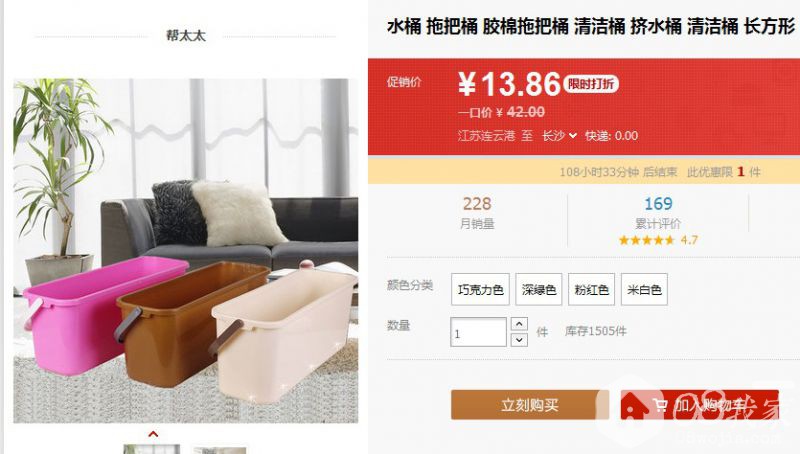This screenshot has width=800, height=454.
Task: Click the shopping cart icon
Action: click(x=660, y=406)
